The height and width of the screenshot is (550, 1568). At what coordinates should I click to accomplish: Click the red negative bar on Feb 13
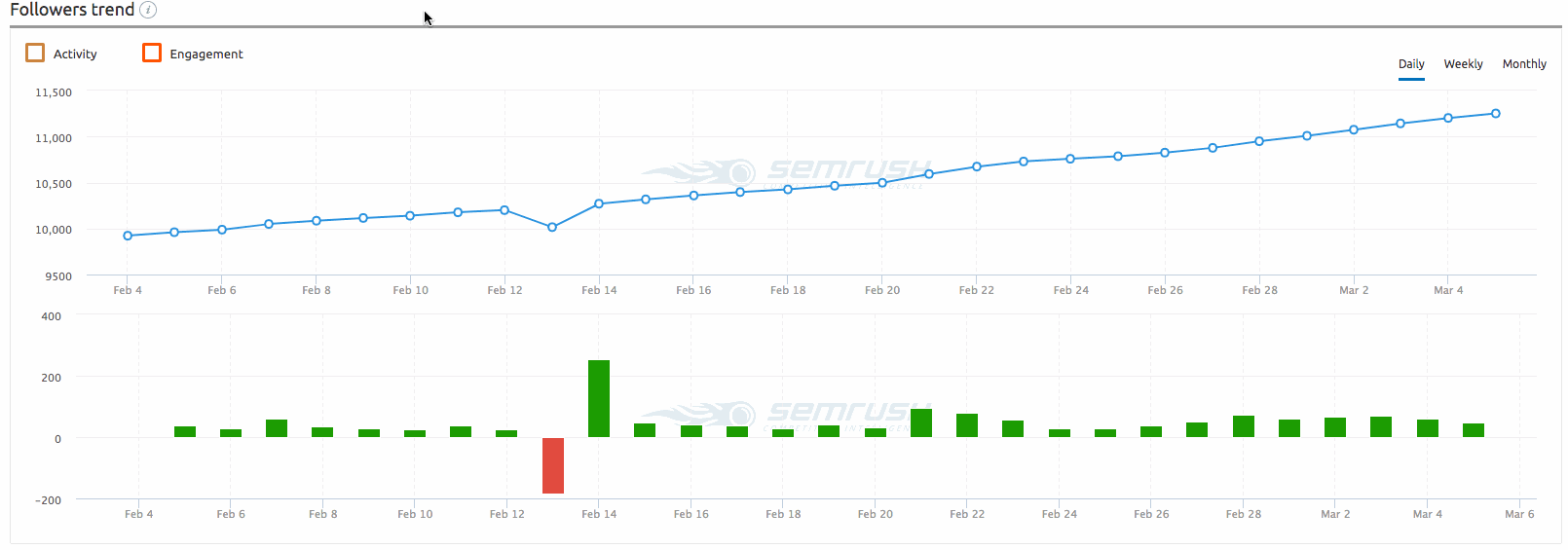point(553,465)
